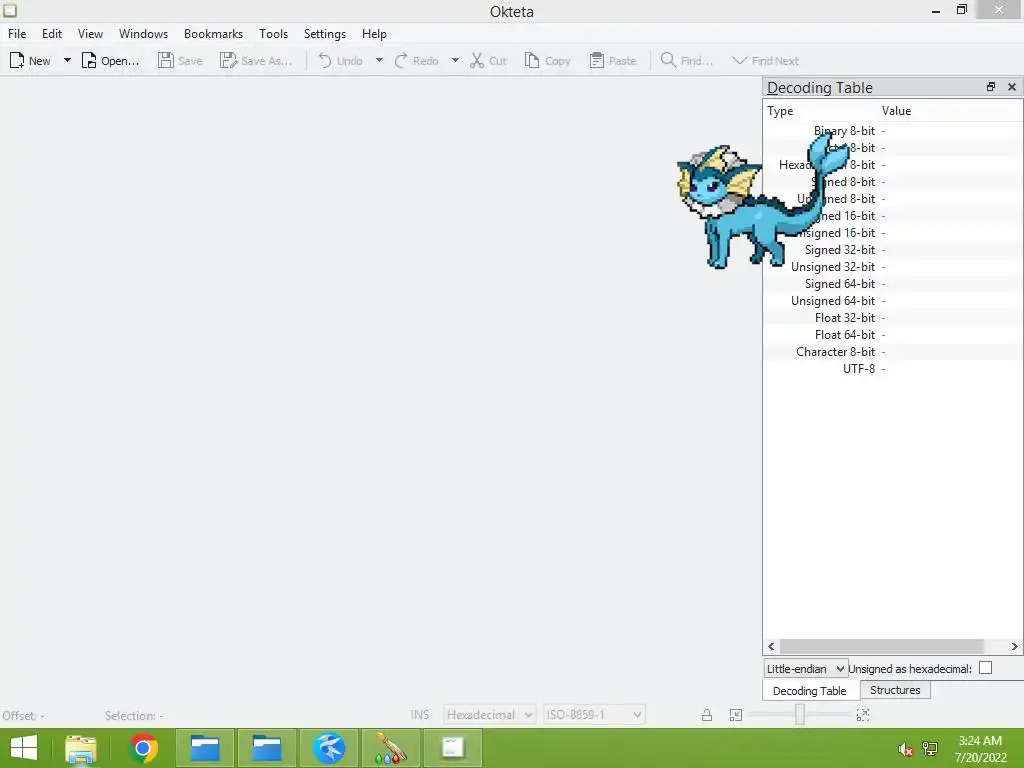Click the zoom fit icon right of slider
The height and width of the screenshot is (768, 1024).
863,715
